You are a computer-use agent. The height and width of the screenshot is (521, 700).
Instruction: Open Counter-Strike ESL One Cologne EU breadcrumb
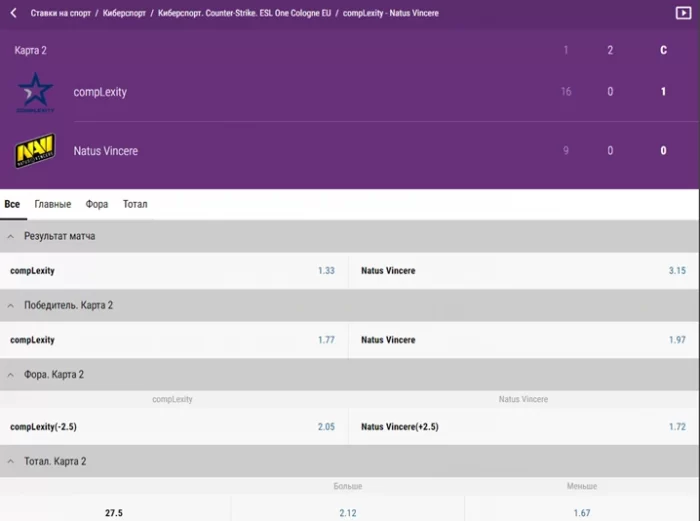coord(244,13)
